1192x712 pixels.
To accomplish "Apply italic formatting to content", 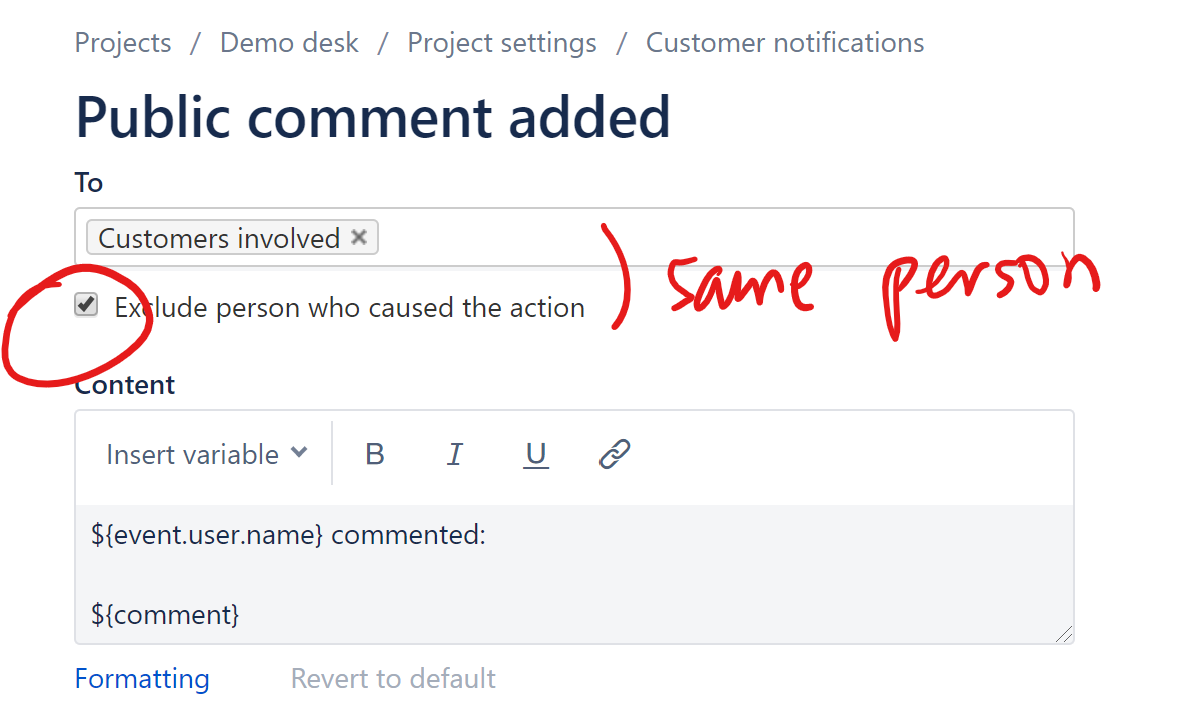I will point(455,454).
